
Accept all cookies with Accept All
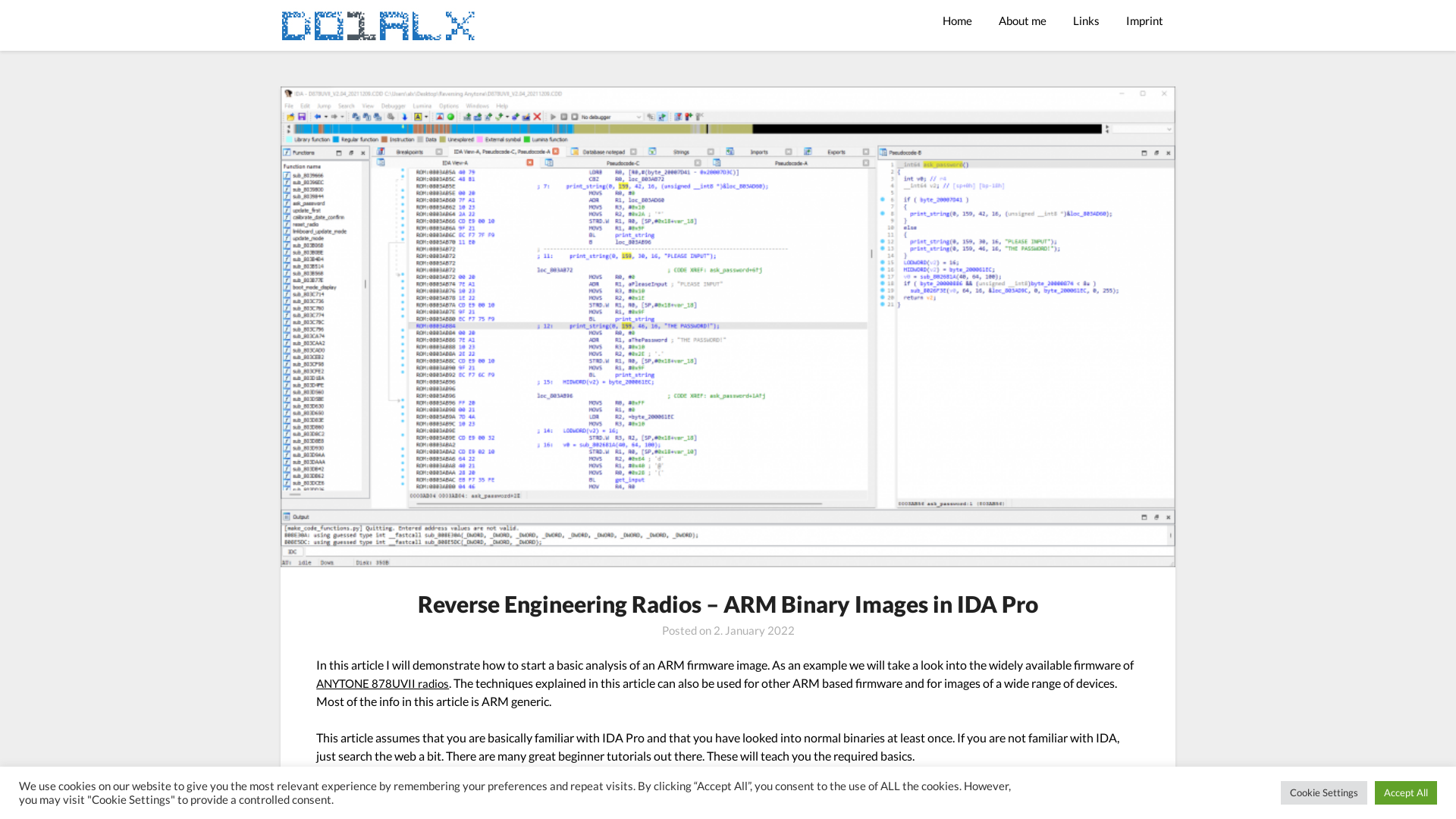[x=1406, y=793]
